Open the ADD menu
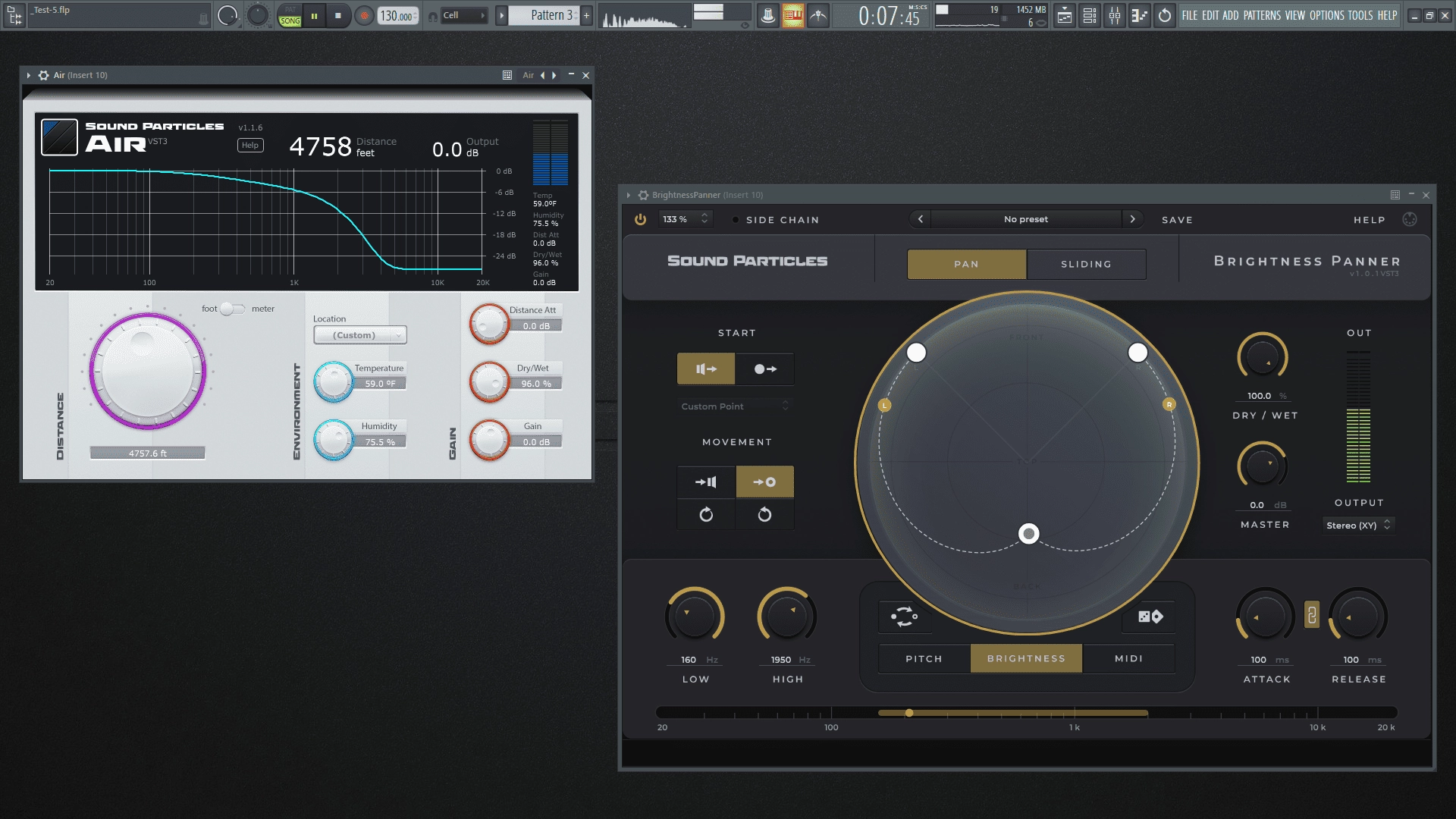 click(1230, 15)
